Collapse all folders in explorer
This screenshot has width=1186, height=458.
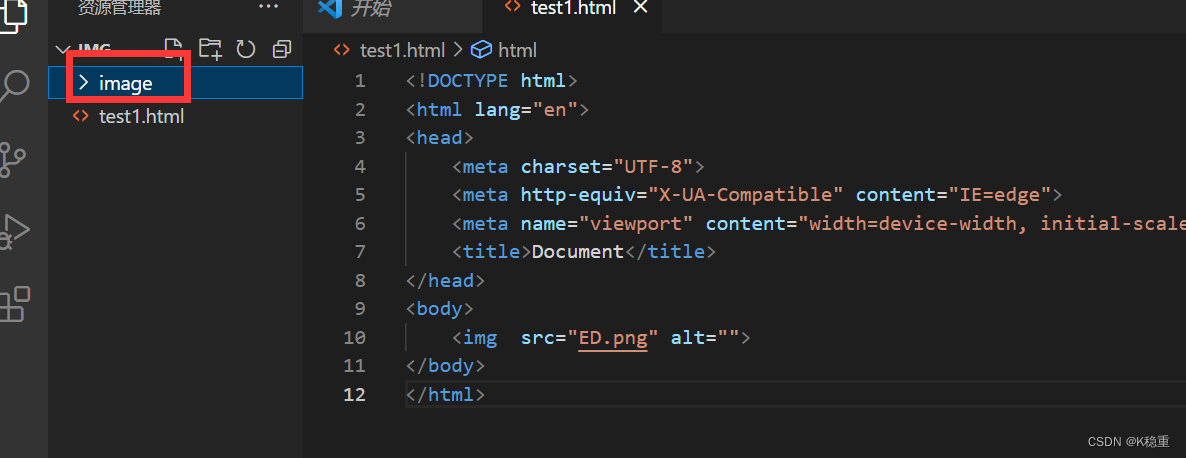281,48
